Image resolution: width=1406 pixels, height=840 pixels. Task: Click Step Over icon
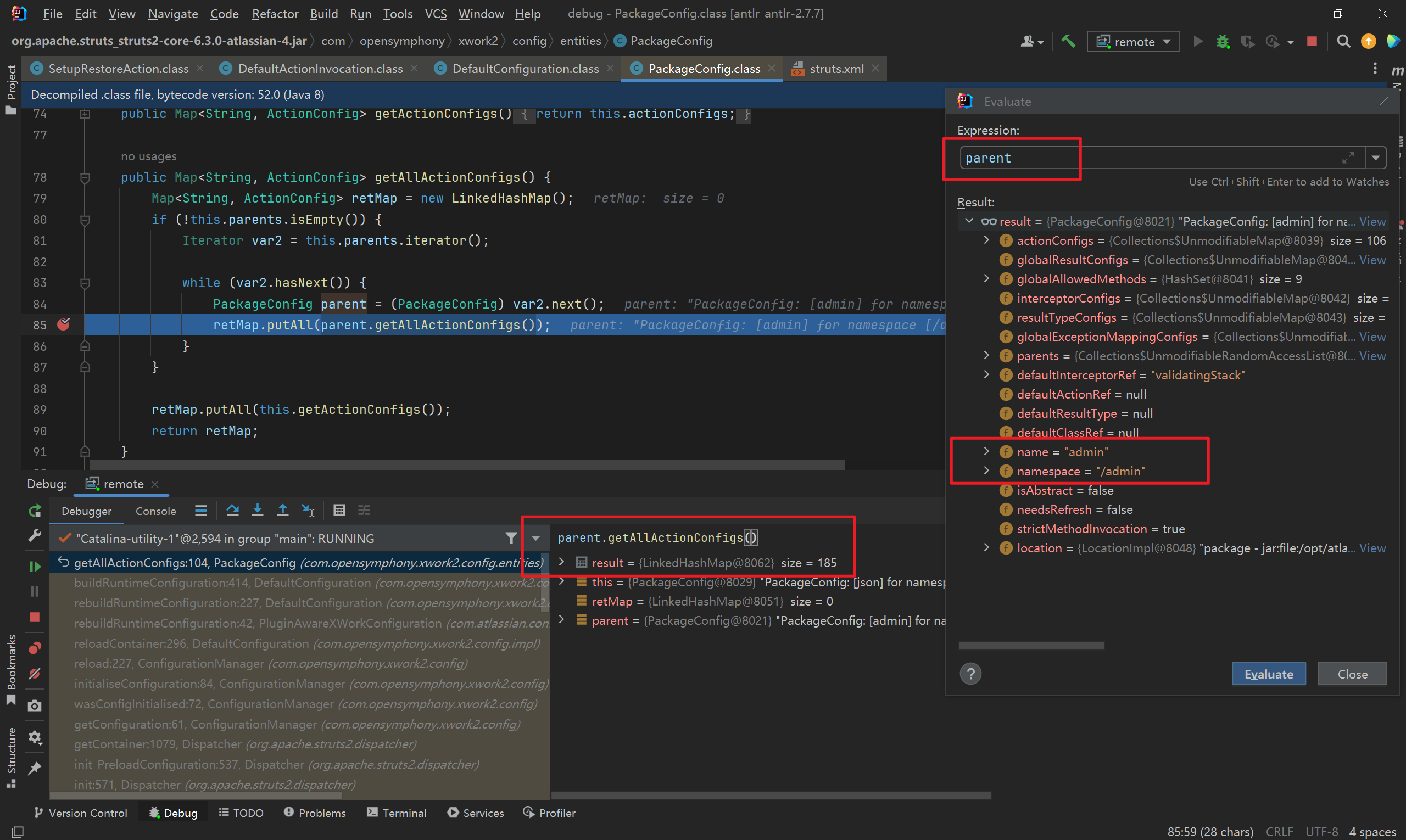pos(232,511)
